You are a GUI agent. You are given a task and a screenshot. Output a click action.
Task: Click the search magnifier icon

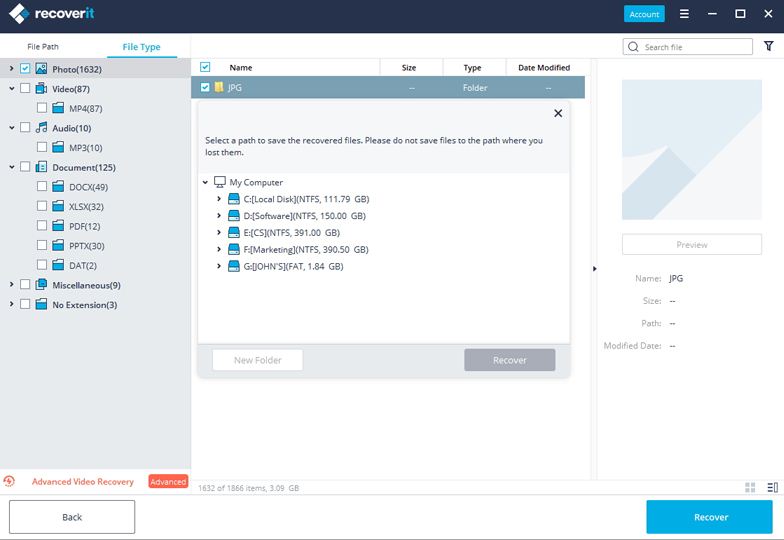[x=634, y=47]
